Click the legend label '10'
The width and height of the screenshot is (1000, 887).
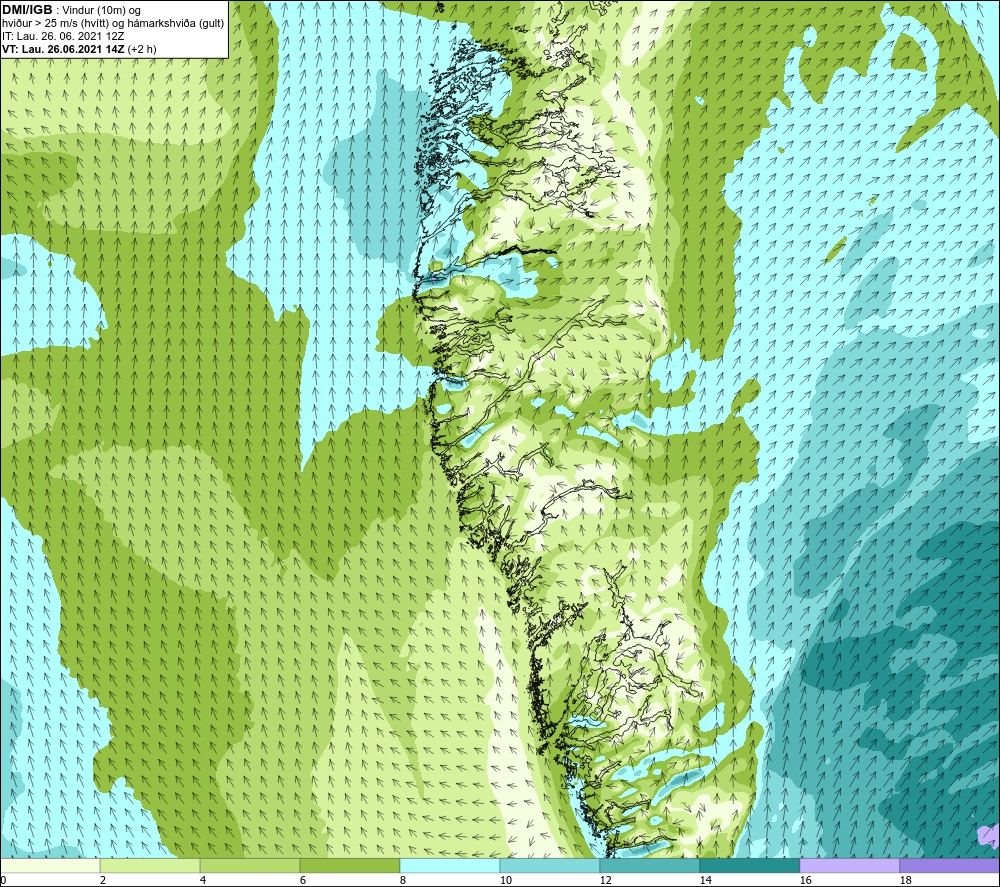(505, 880)
